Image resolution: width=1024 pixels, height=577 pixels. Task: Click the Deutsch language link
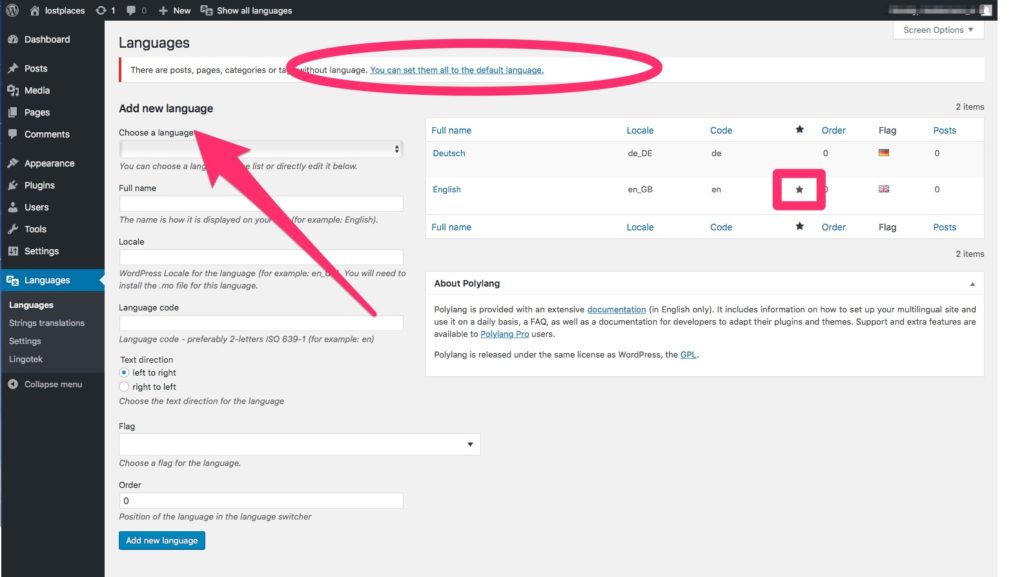(x=449, y=153)
